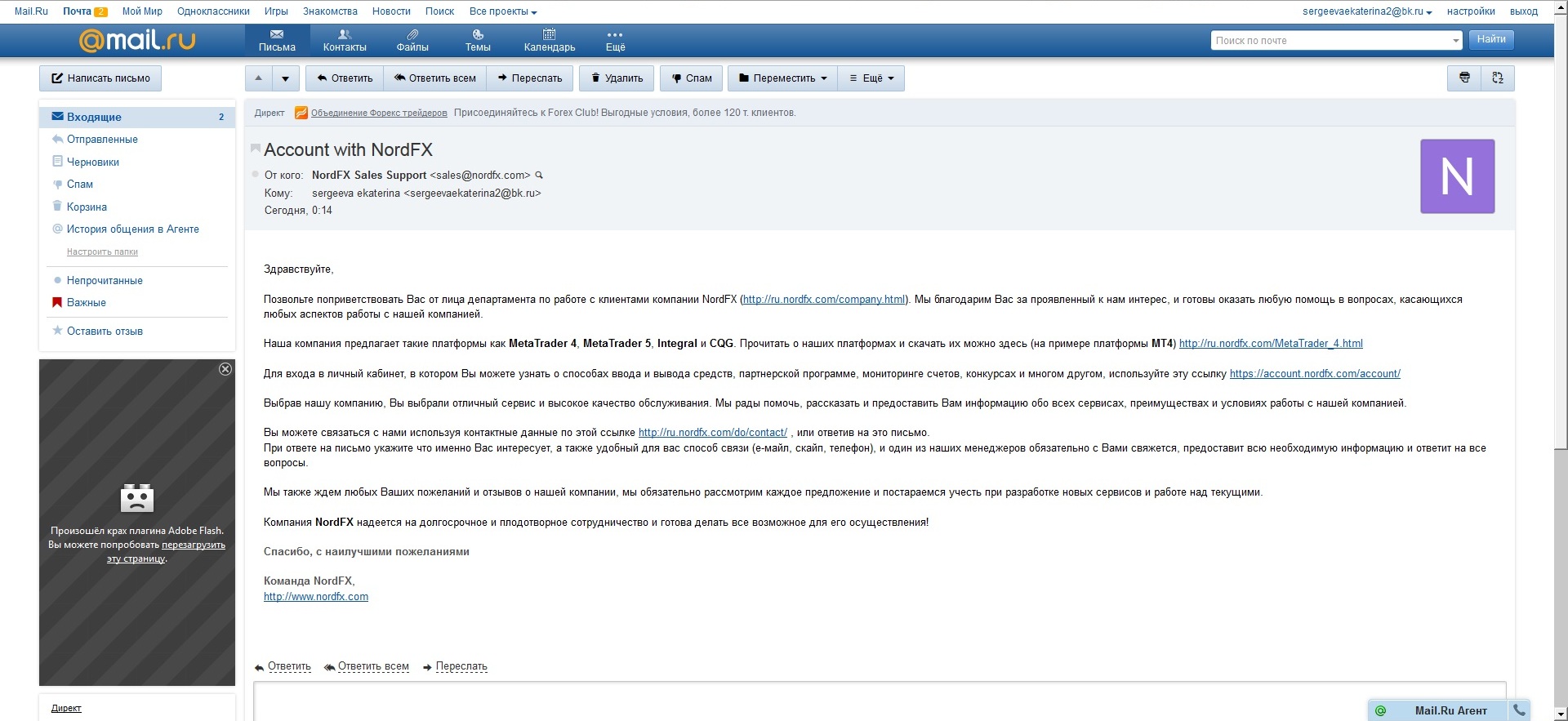Click the настройки link
This screenshot has height=721, width=1568.
[1471, 11]
